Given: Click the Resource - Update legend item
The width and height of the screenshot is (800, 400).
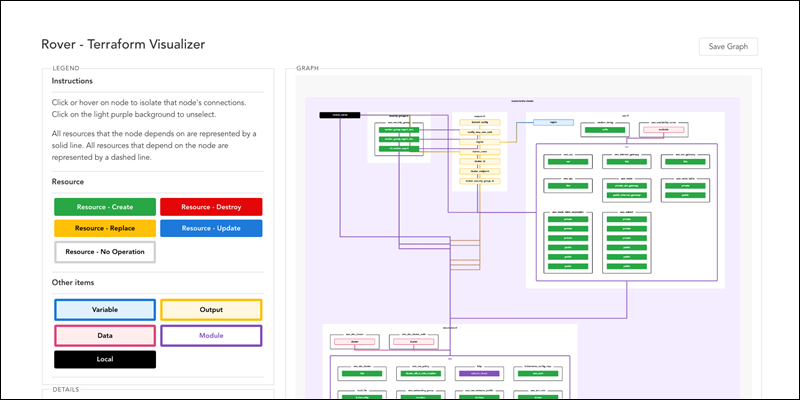Looking at the screenshot, I should coord(211,228).
